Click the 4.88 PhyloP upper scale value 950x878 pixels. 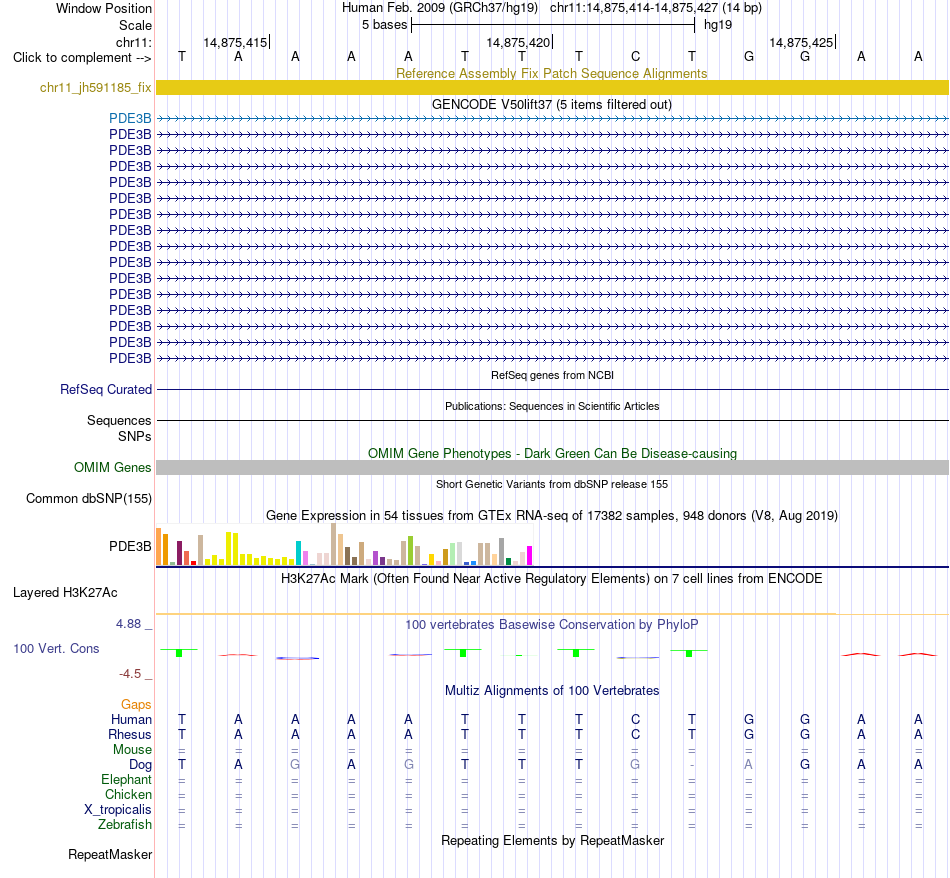(x=128, y=624)
